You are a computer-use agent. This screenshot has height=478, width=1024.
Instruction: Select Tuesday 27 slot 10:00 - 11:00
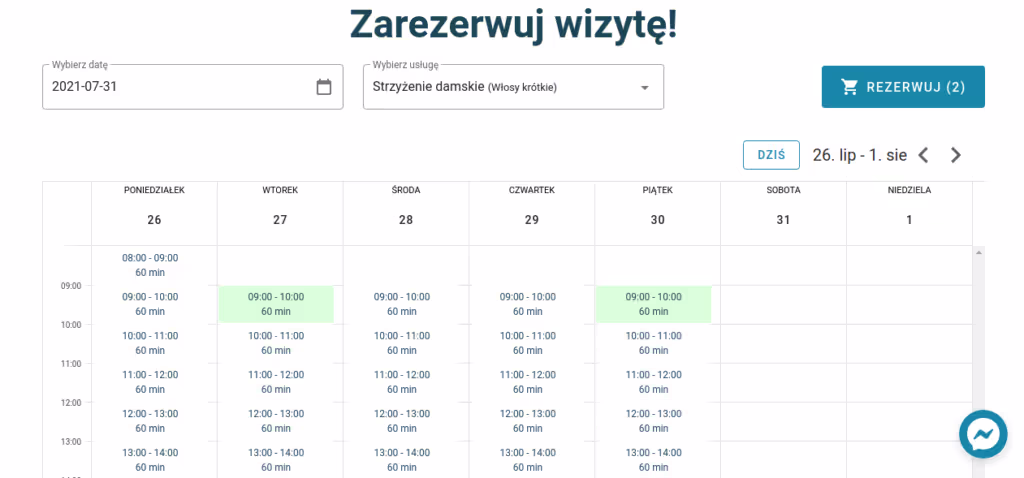pyautogui.click(x=276, y=343)
